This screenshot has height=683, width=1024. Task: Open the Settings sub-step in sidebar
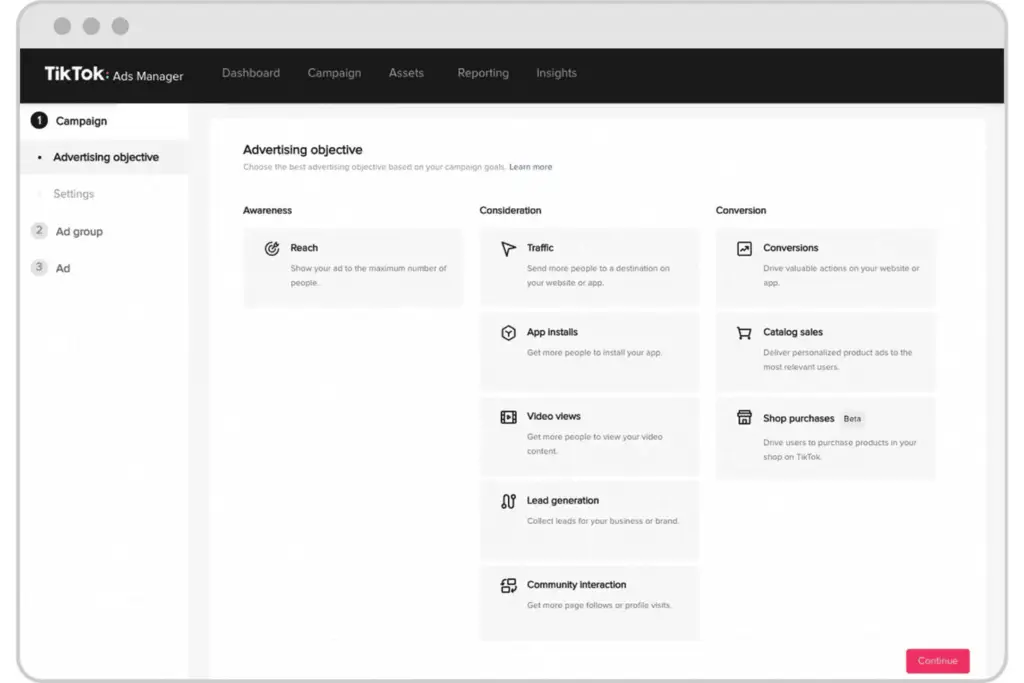pyautogui.click(x=74, y=194)
